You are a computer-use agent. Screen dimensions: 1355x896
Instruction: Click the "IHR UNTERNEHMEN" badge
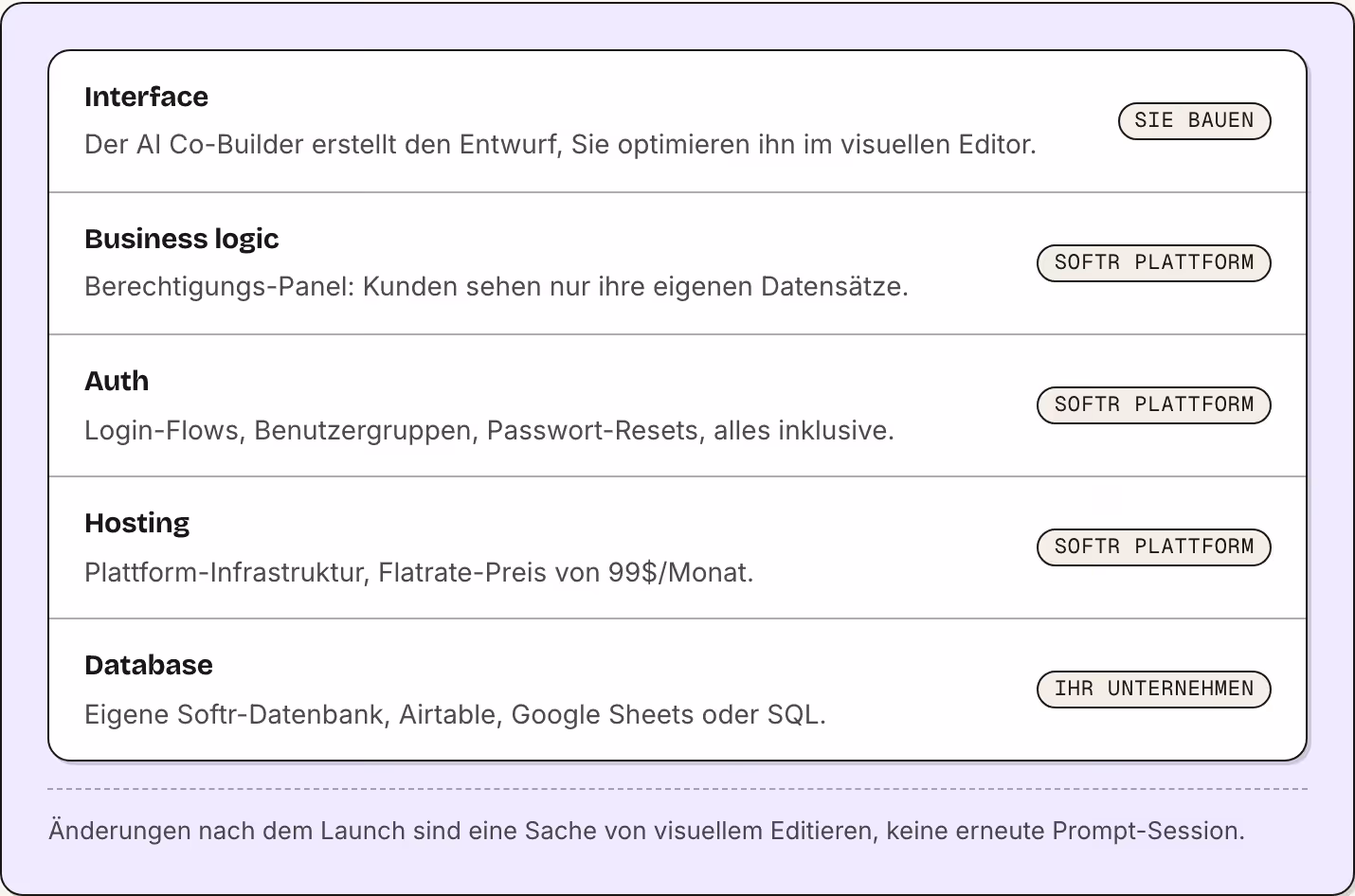click(1154, 690)
